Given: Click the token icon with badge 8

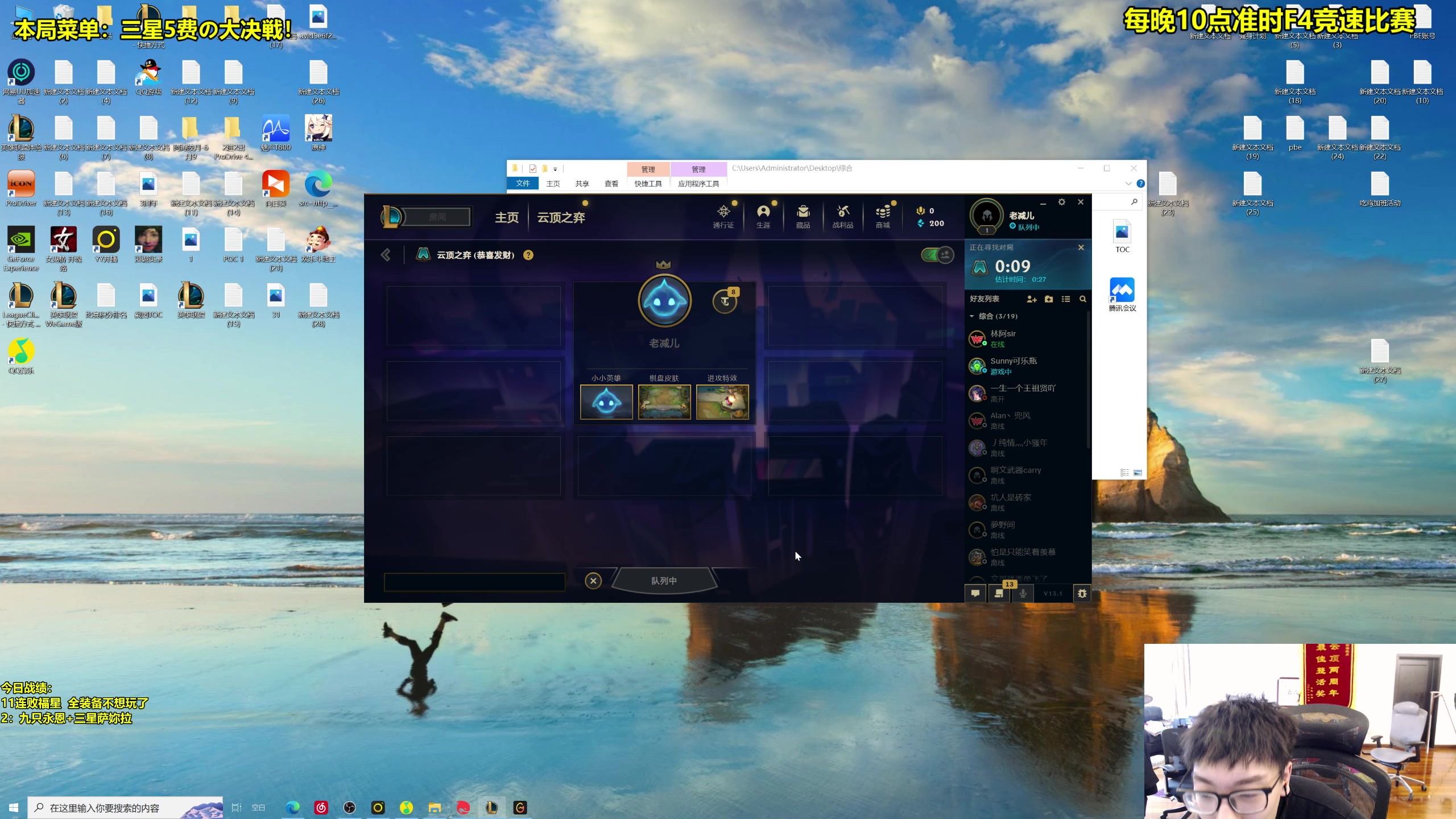Looking at the screenshot, I should [x=725, y=300].
